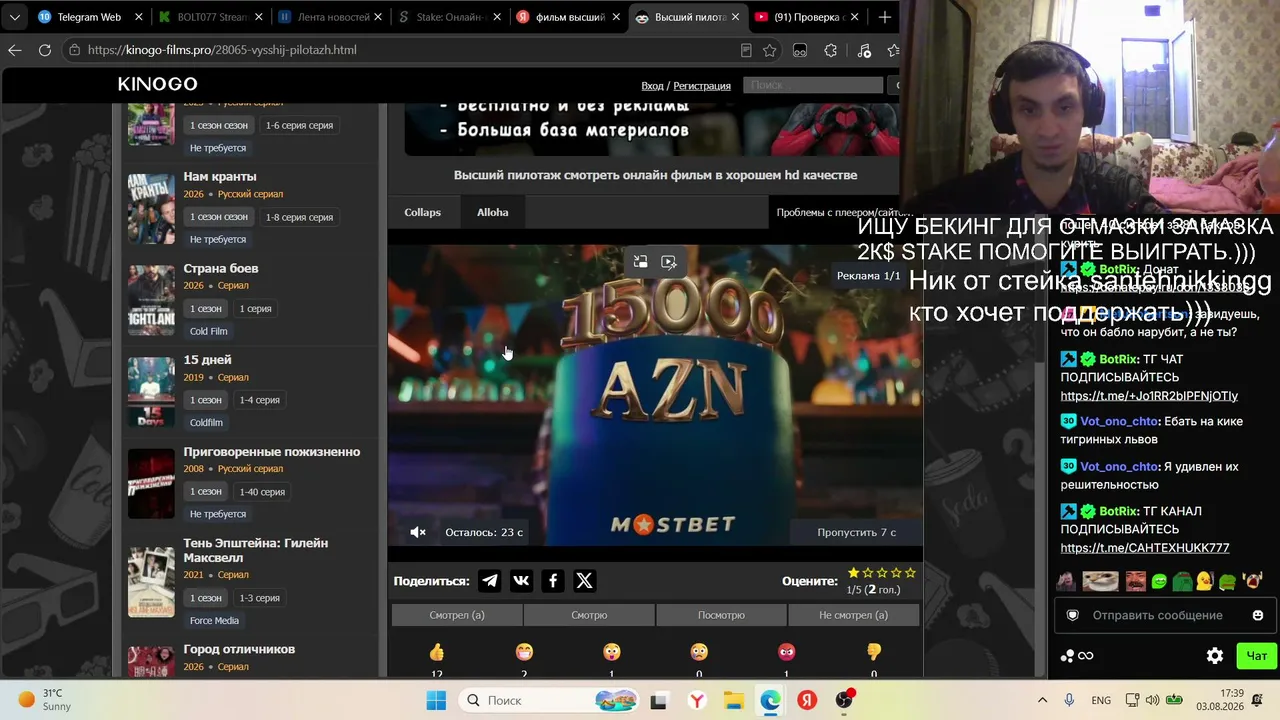This screenshot has height=720, width=1280.
Task: Open the tab list dropdown in browser
Action: click(x=14, y=17)
